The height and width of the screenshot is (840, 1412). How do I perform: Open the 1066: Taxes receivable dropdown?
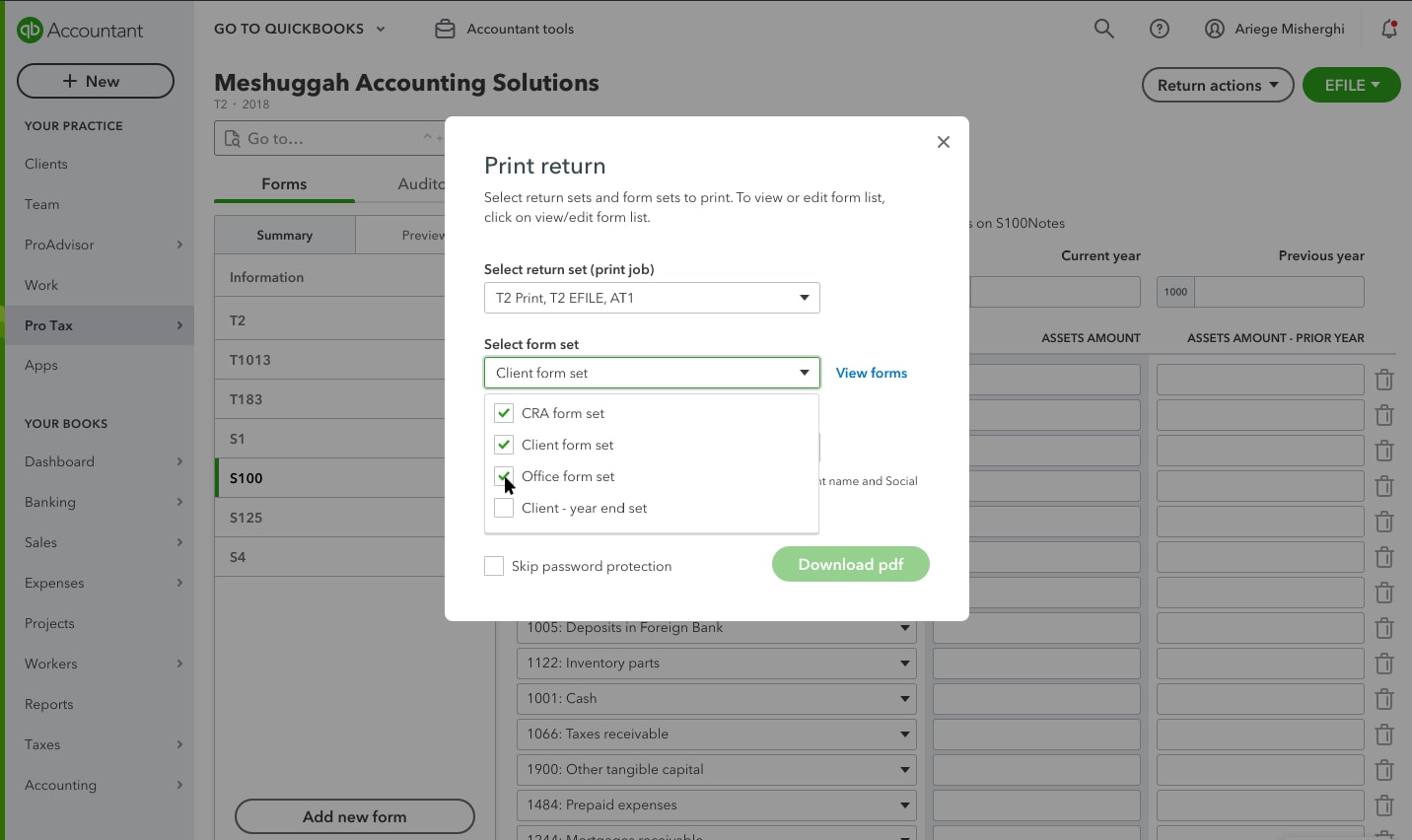click(x=717, y=735)
